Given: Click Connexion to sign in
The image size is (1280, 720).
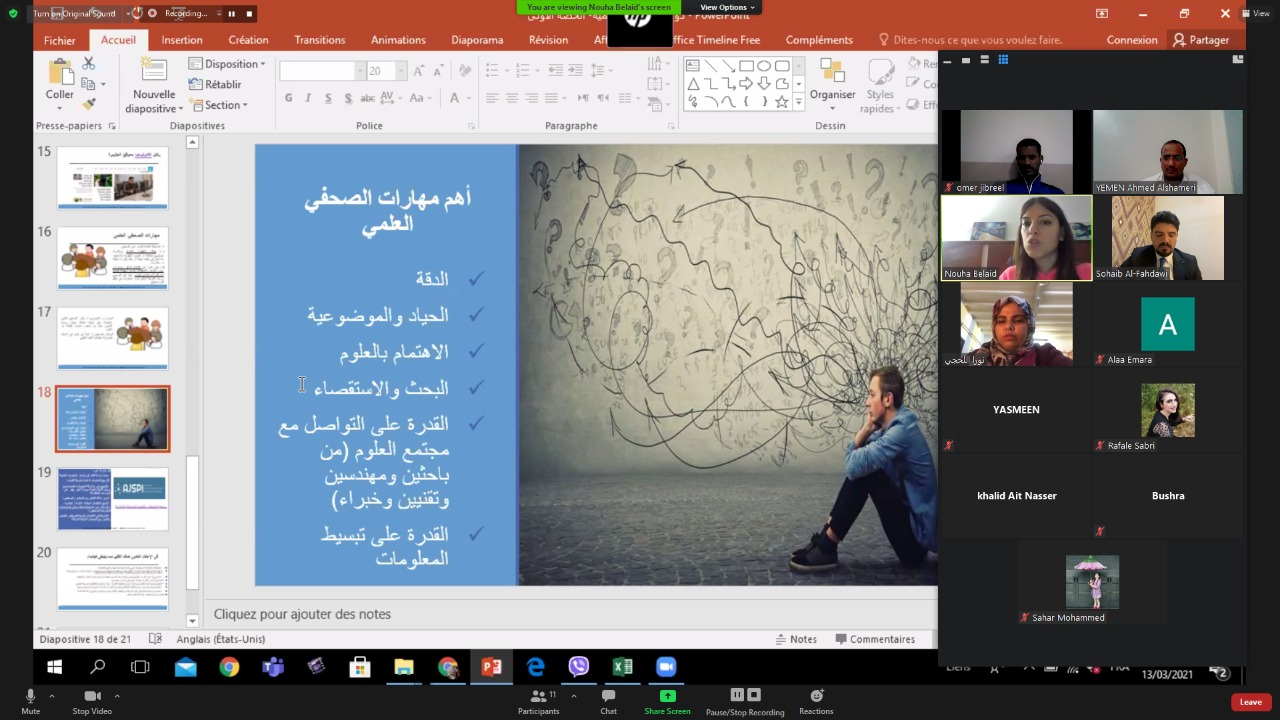Looking at the screenshot, I should coord(1132,40).
